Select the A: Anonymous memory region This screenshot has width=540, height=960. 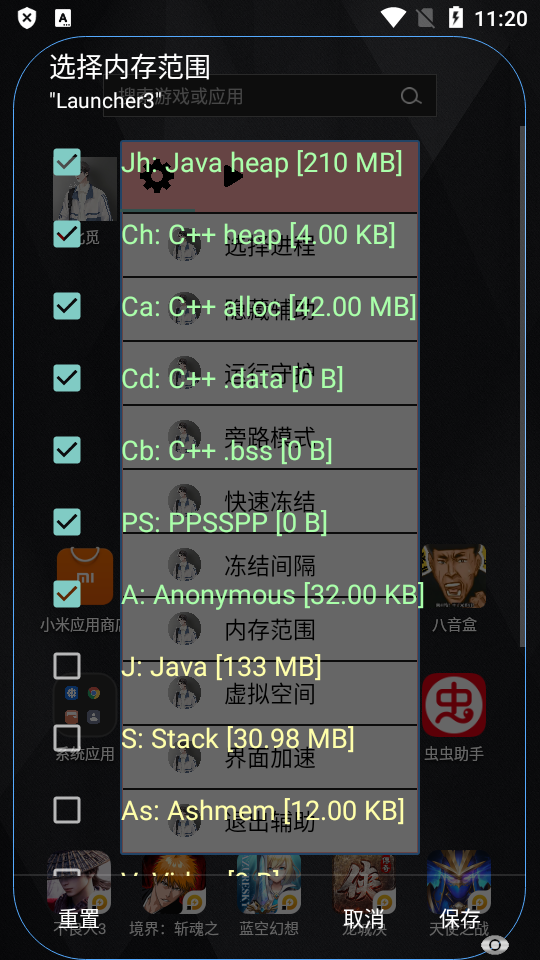272,594
